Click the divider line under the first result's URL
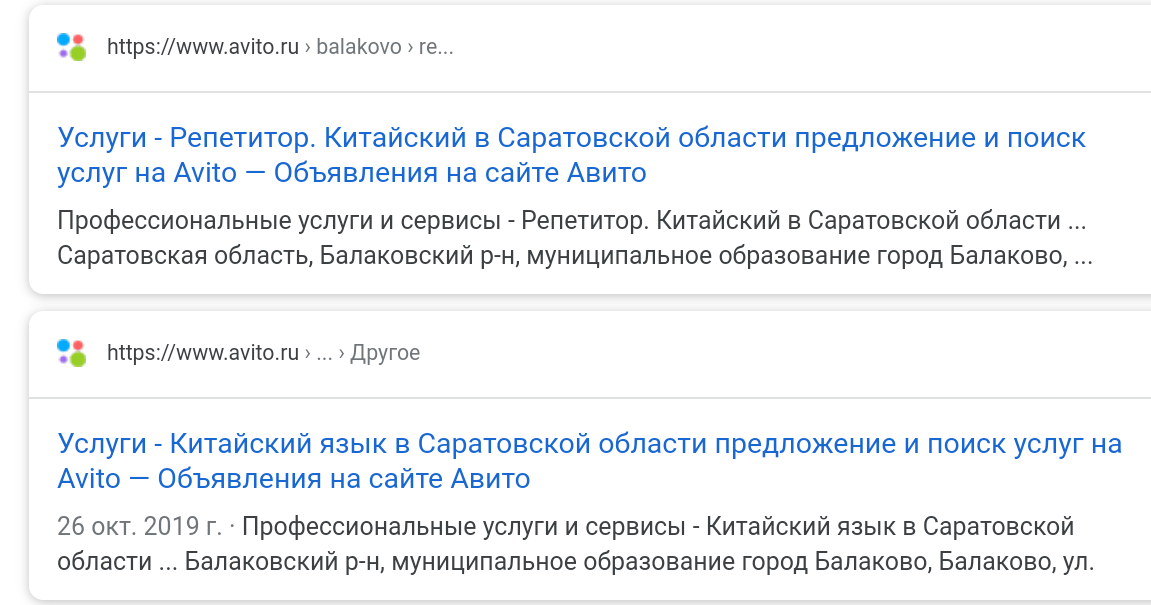Image resolution: width=1151 pixels, height=605 pixels. (589, 92)
